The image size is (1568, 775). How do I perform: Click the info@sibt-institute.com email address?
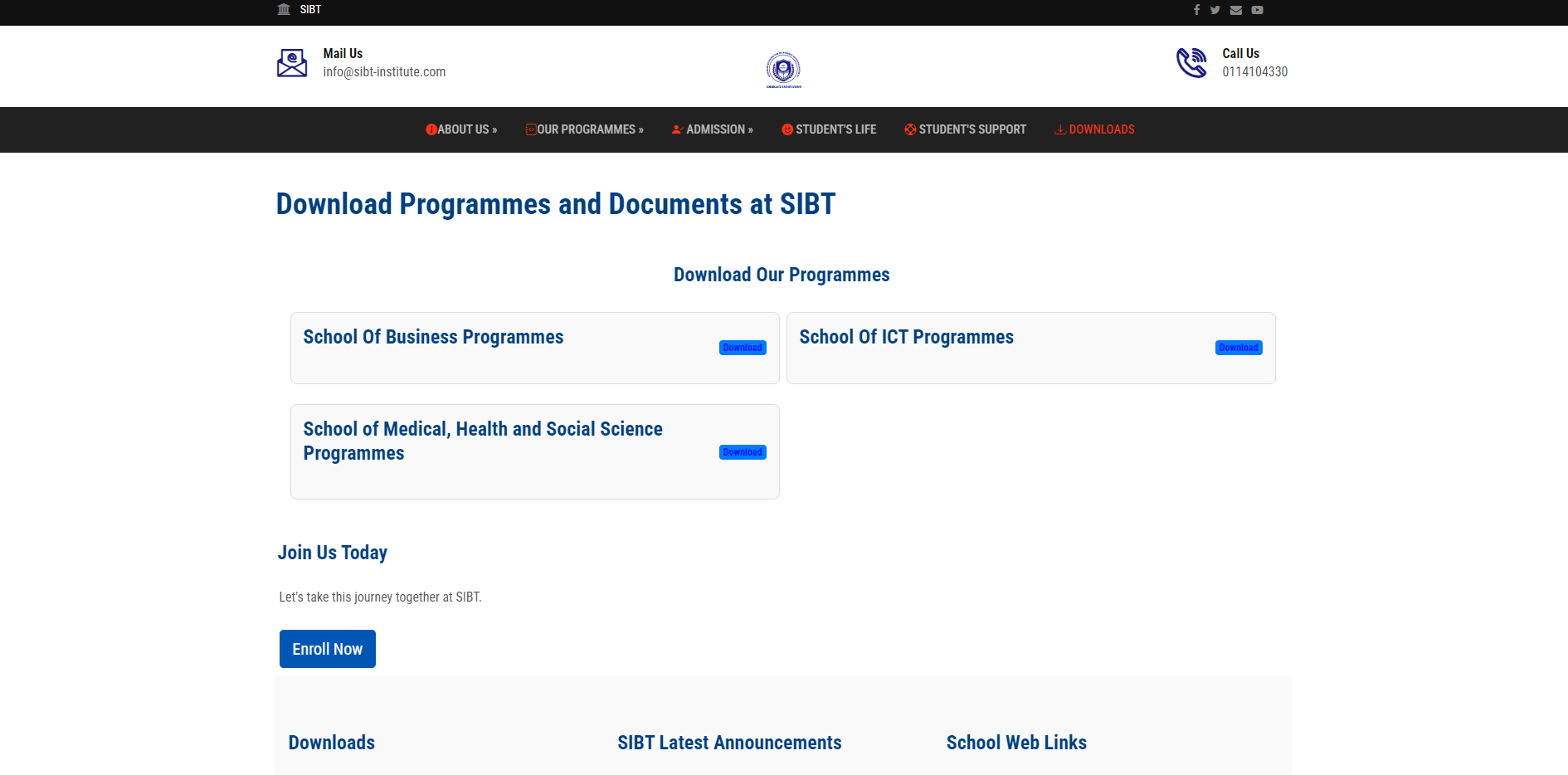click(384, 72)
